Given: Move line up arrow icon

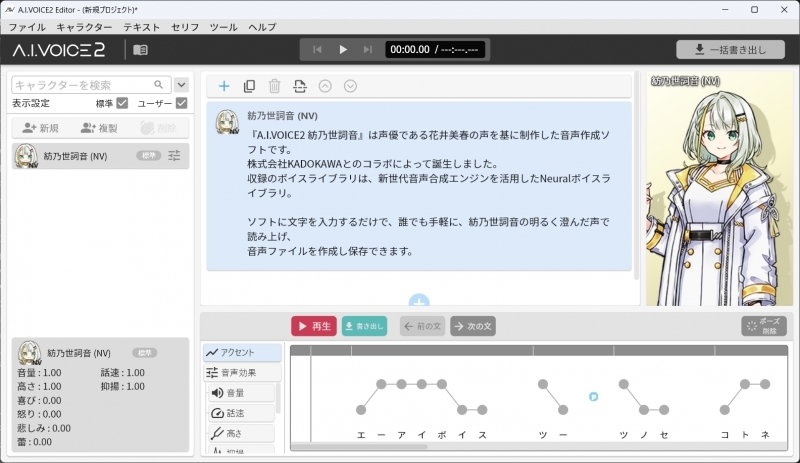Looking at the screenshot, I should point(325,86).
